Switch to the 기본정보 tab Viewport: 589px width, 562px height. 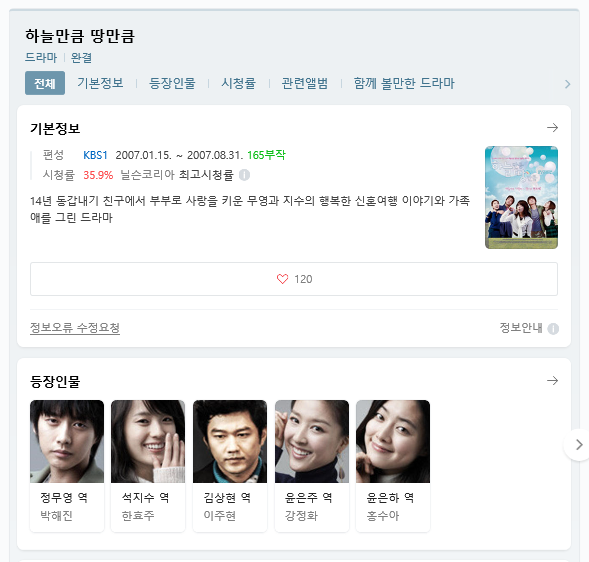pos(100,83)
